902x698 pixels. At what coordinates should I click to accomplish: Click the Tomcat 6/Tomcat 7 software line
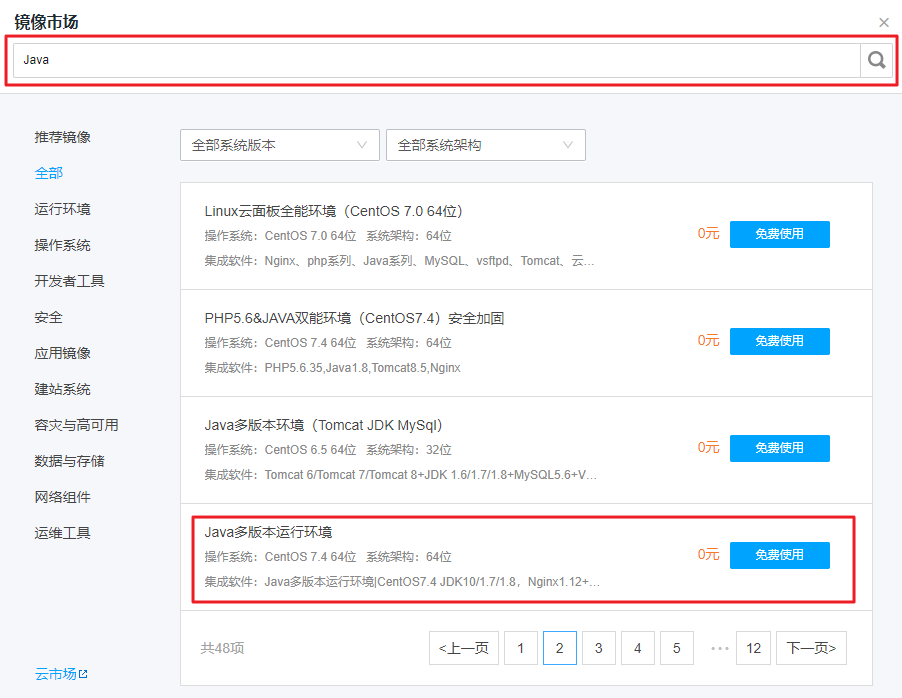[x=400, y=475]
